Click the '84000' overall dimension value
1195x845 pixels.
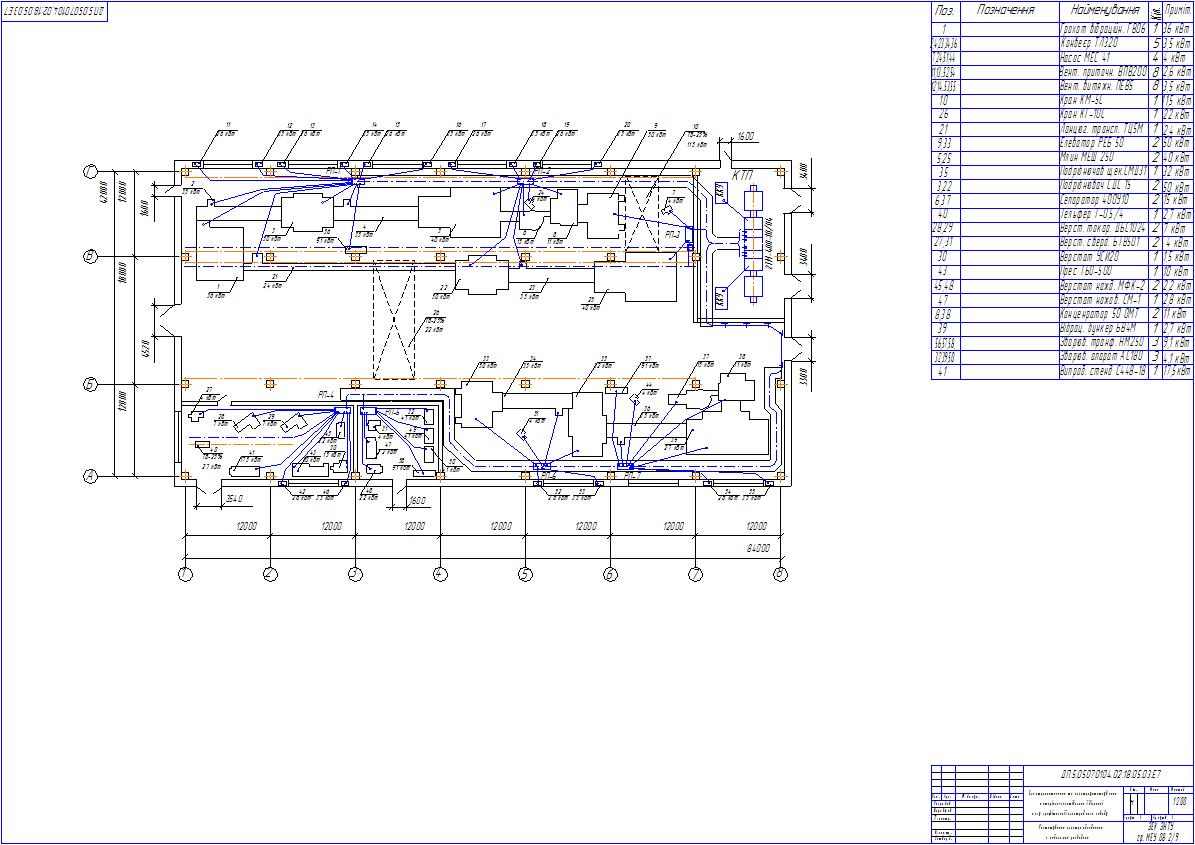[x=758, y=548]
